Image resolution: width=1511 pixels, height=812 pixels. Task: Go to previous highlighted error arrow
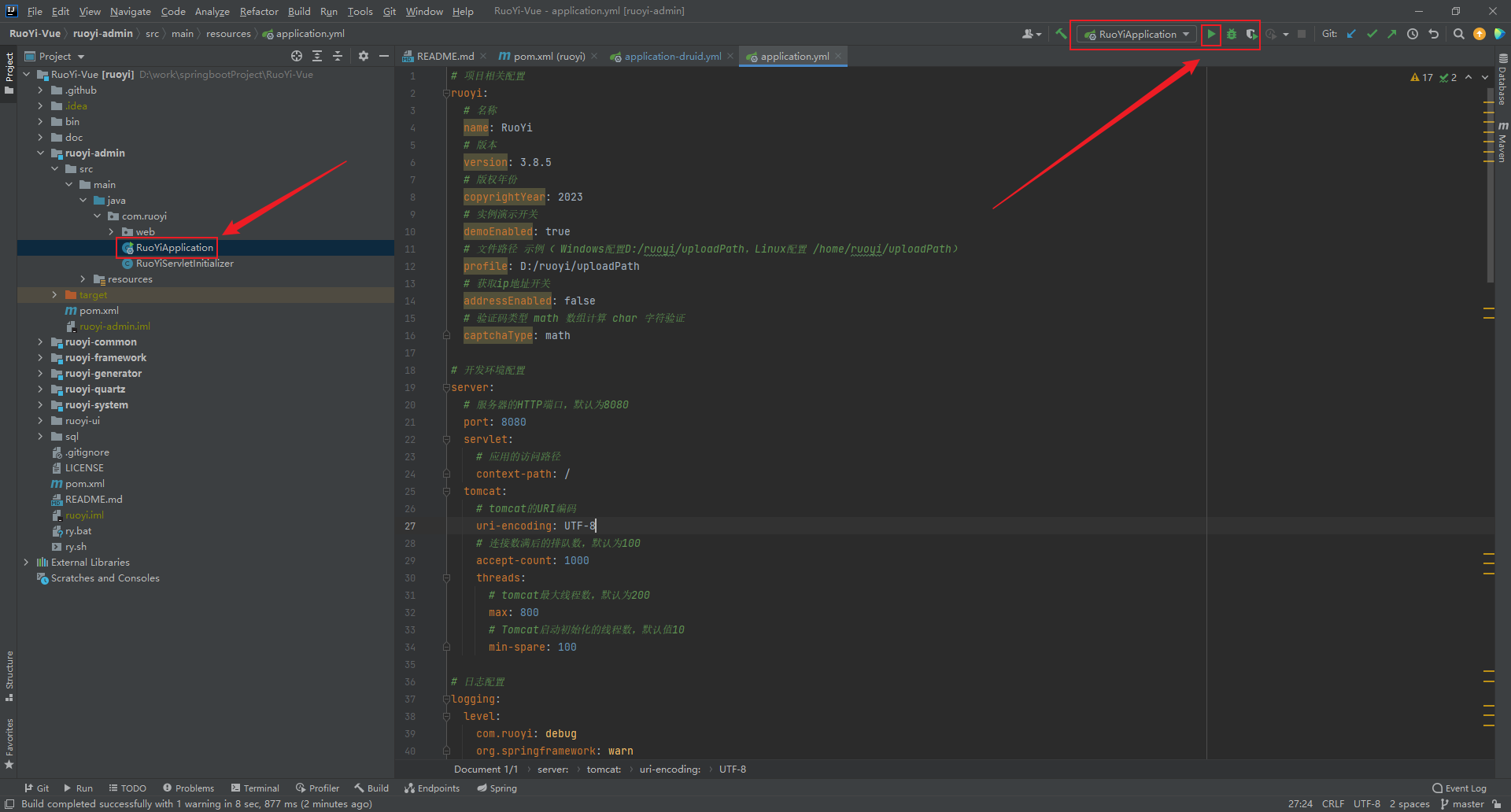[x=1469, y=77]
